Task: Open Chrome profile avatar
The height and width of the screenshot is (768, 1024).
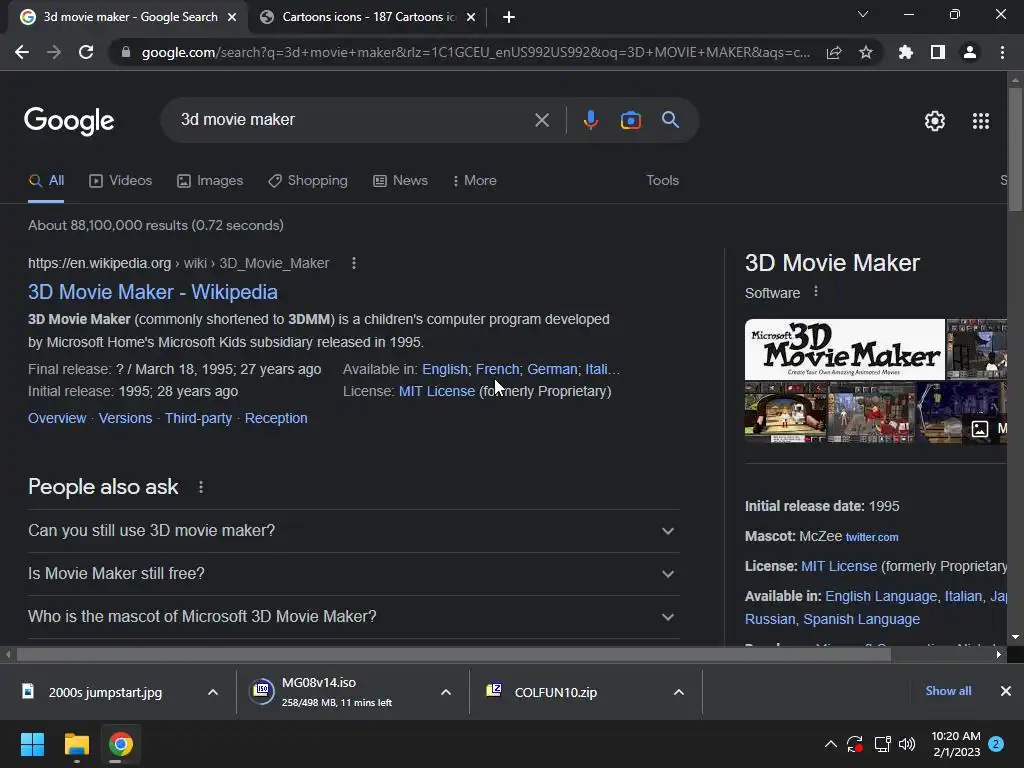Action: click(970, 52)
